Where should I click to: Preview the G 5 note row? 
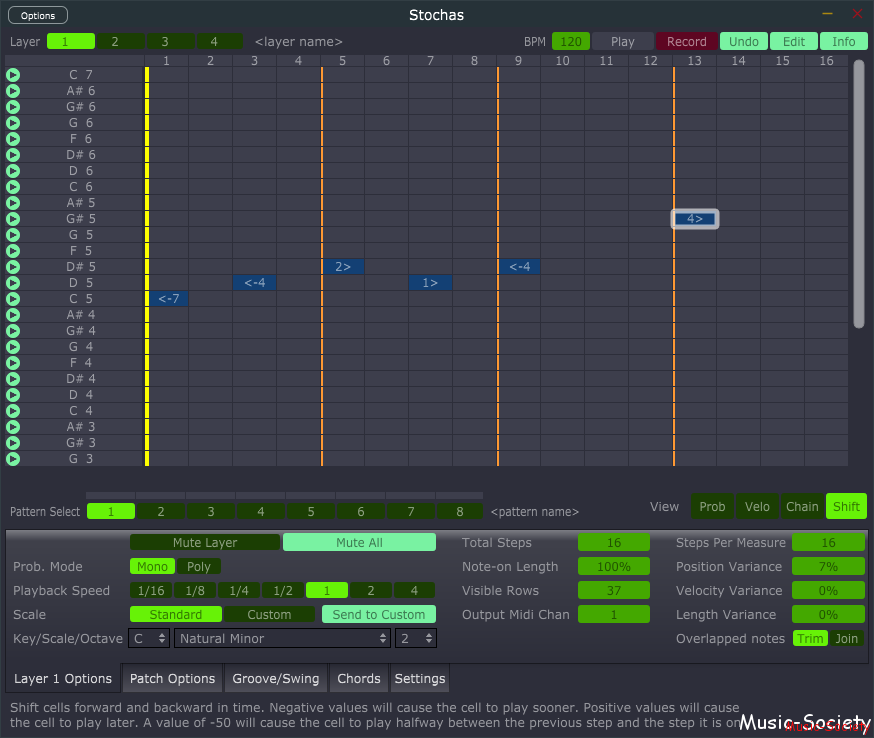13,235
